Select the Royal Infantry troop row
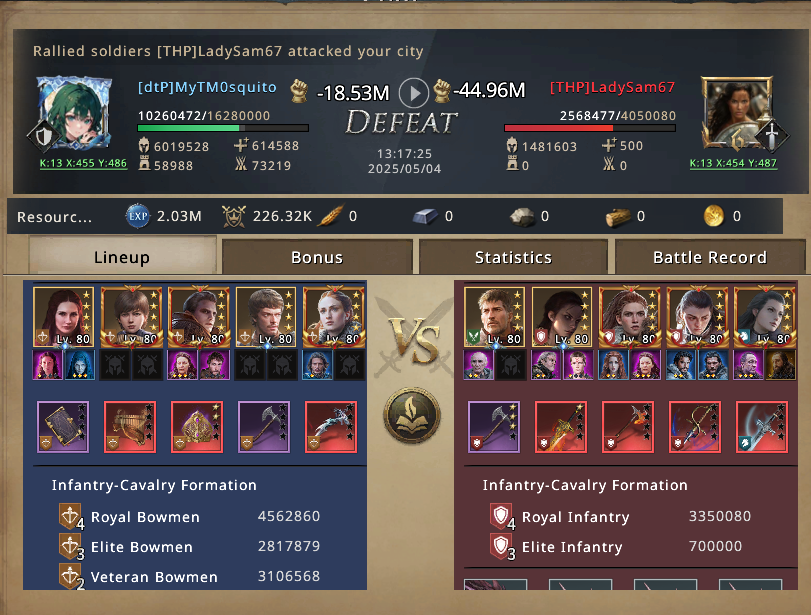 pos(621,516)
